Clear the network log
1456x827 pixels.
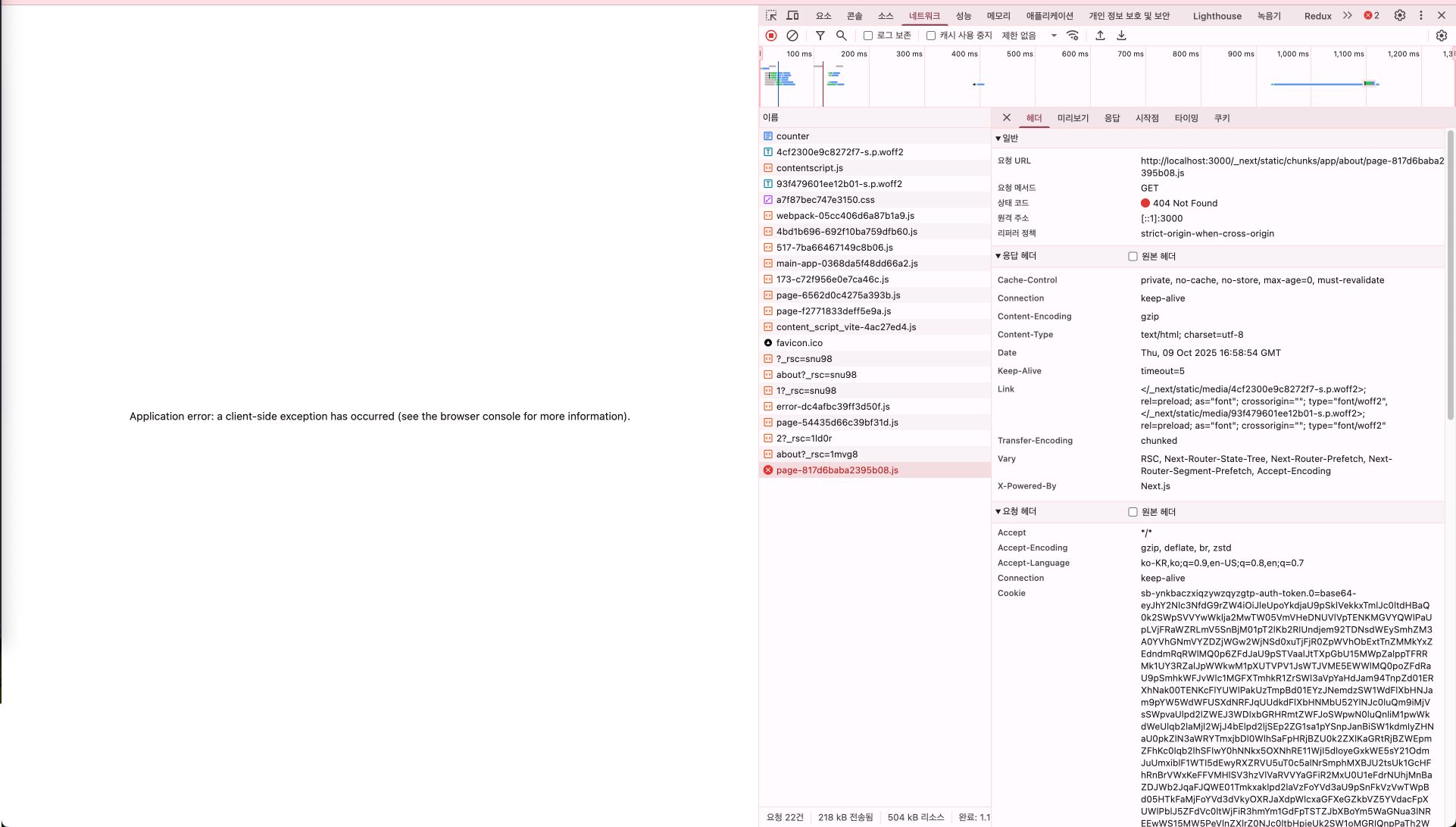pos(792,36)
